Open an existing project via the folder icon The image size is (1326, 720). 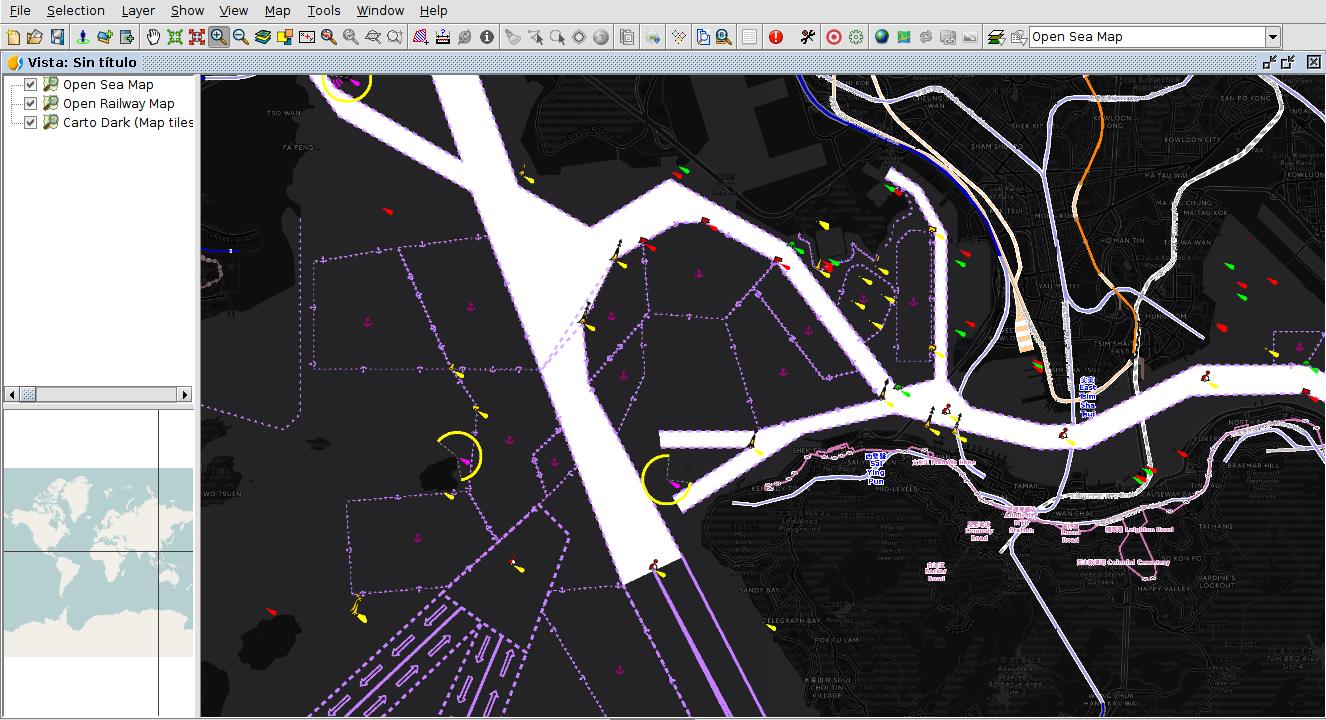35,37
